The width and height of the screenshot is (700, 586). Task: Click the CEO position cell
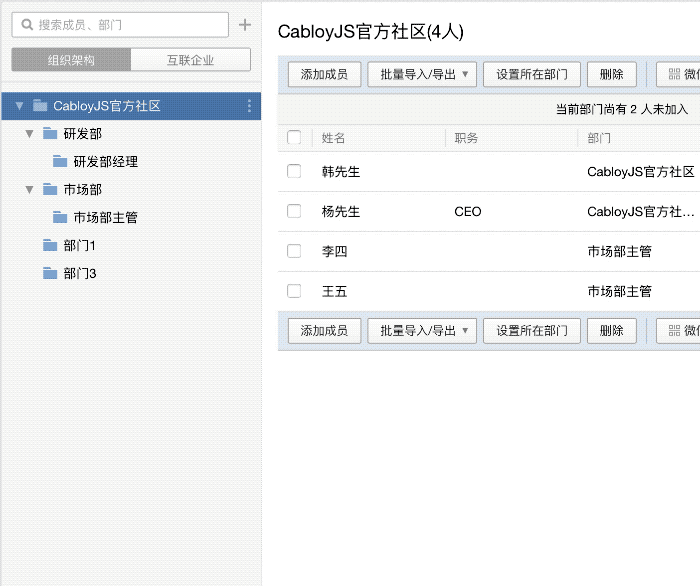(468, 212)
